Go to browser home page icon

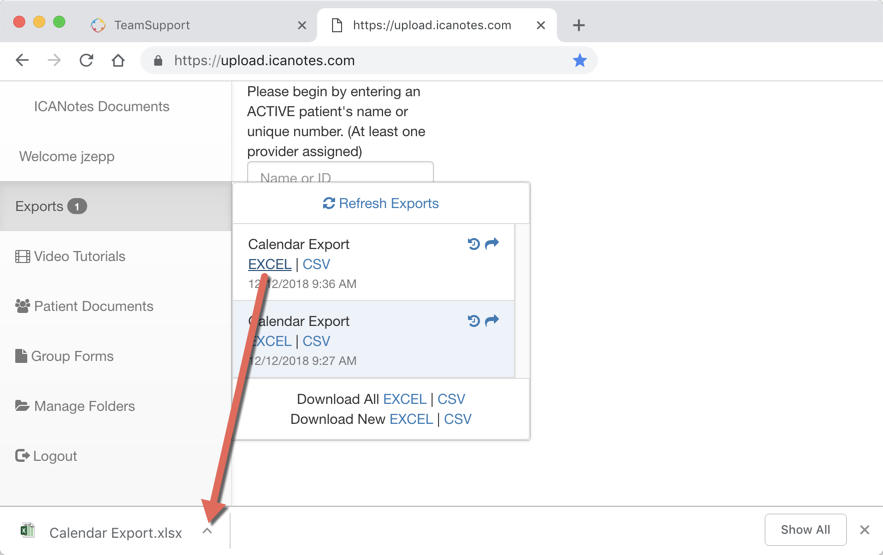coord(118,60)
